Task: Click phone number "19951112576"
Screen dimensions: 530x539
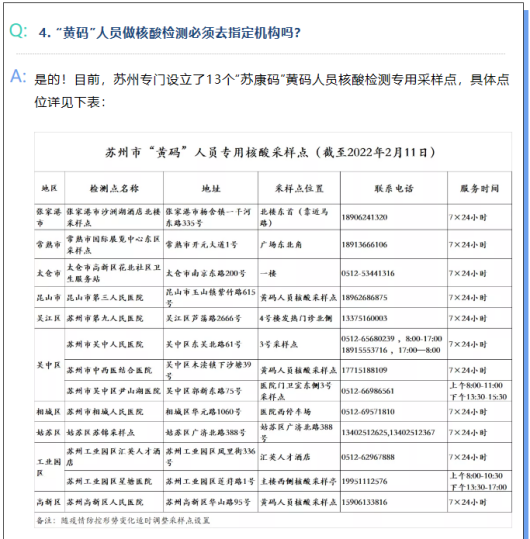Action: click(364, 481)
